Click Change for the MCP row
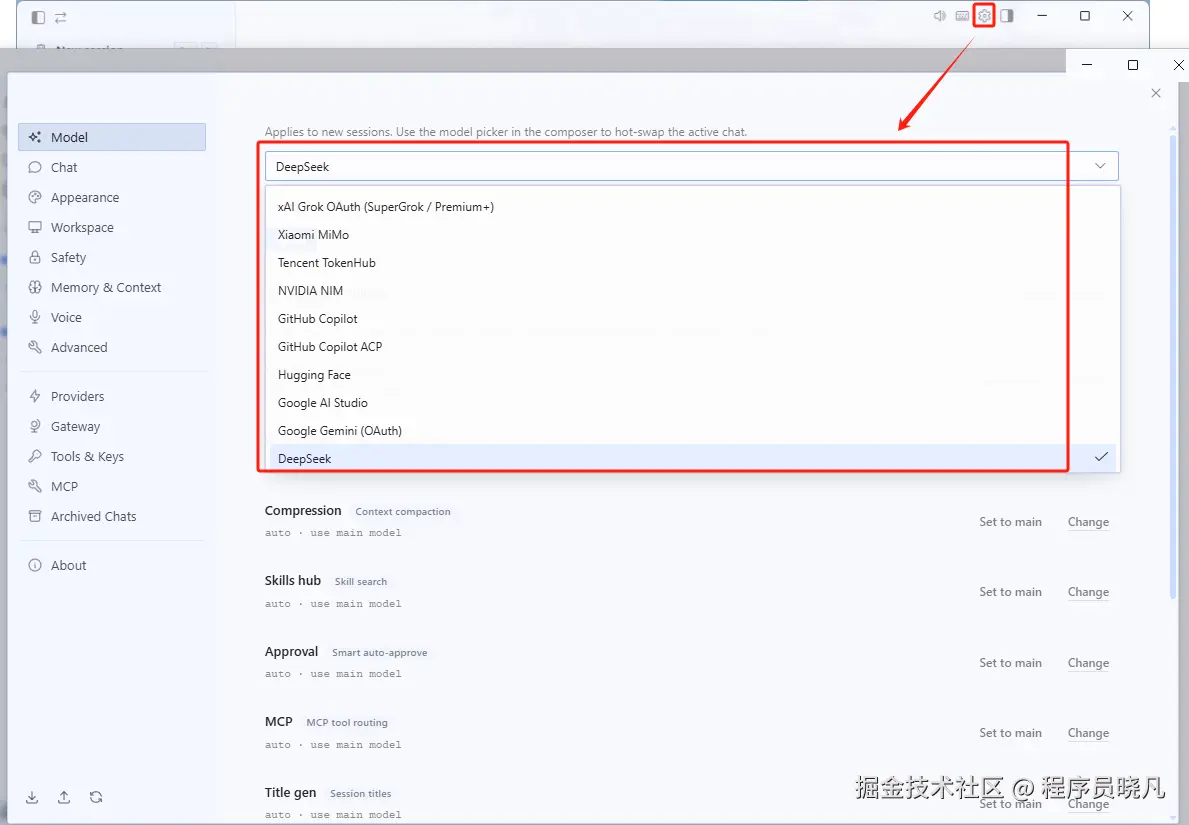Viewport: 1189px width, 825px height. click(1088, 733)
